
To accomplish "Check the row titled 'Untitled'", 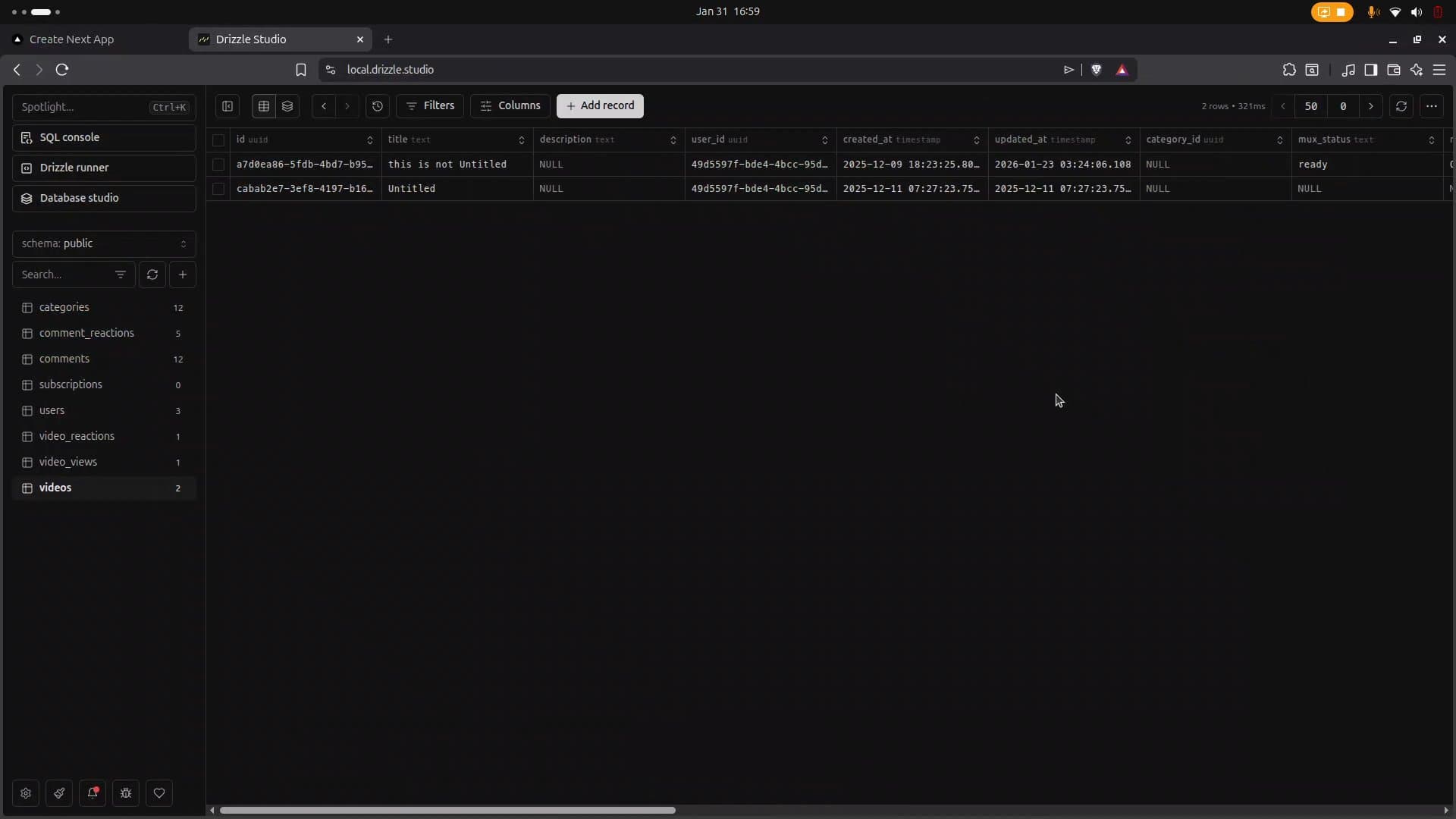I will pyautogui.click(x=218, y=189).
